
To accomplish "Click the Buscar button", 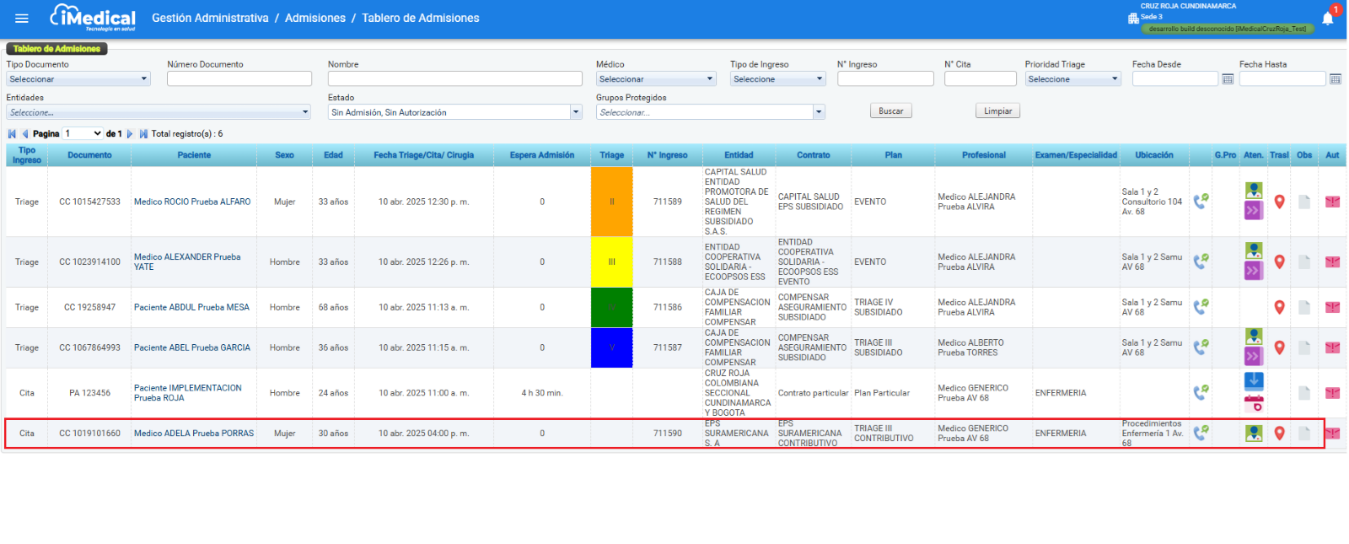I will (x=890, y=111).
